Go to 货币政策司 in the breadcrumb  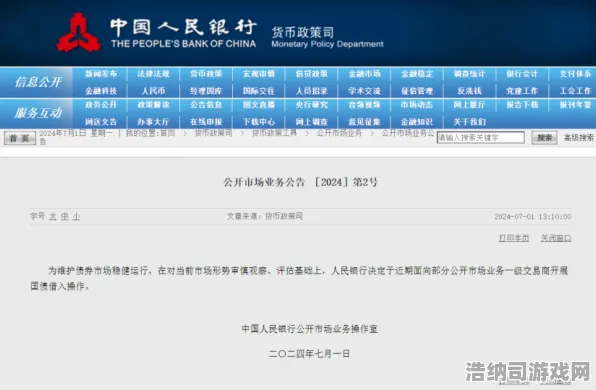213,133
